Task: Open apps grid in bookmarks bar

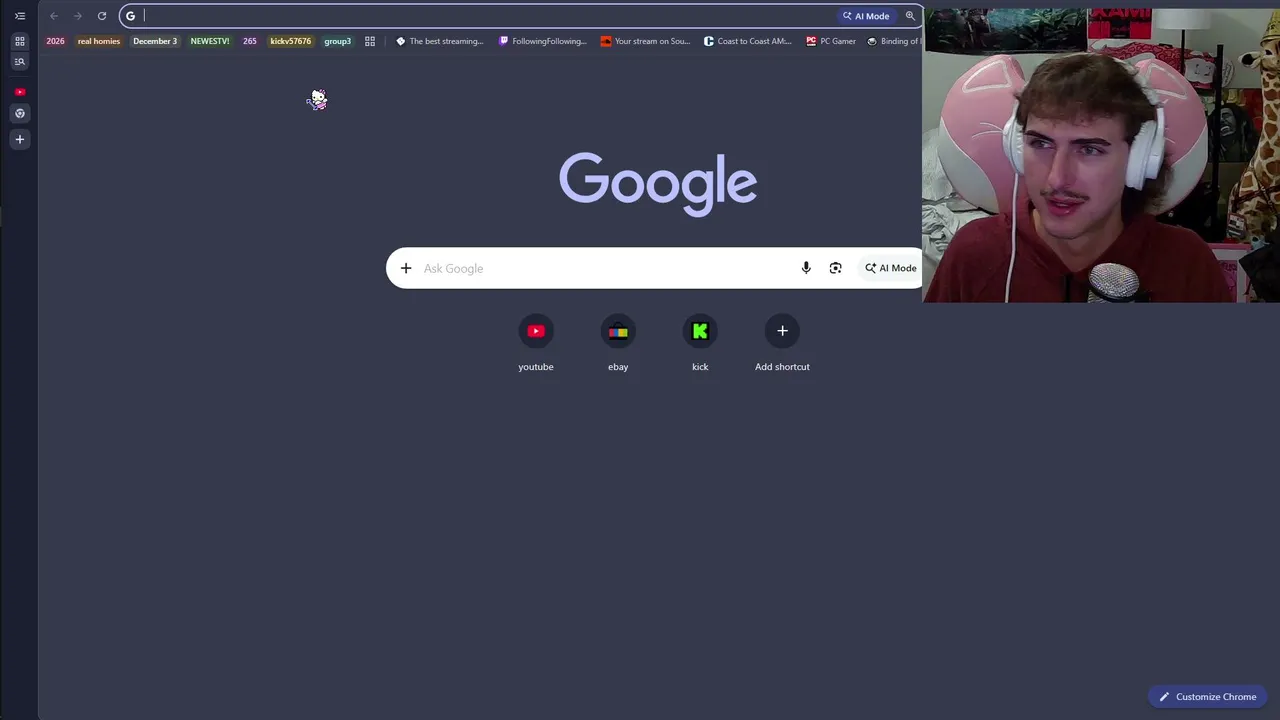Action: coord(370,41)
